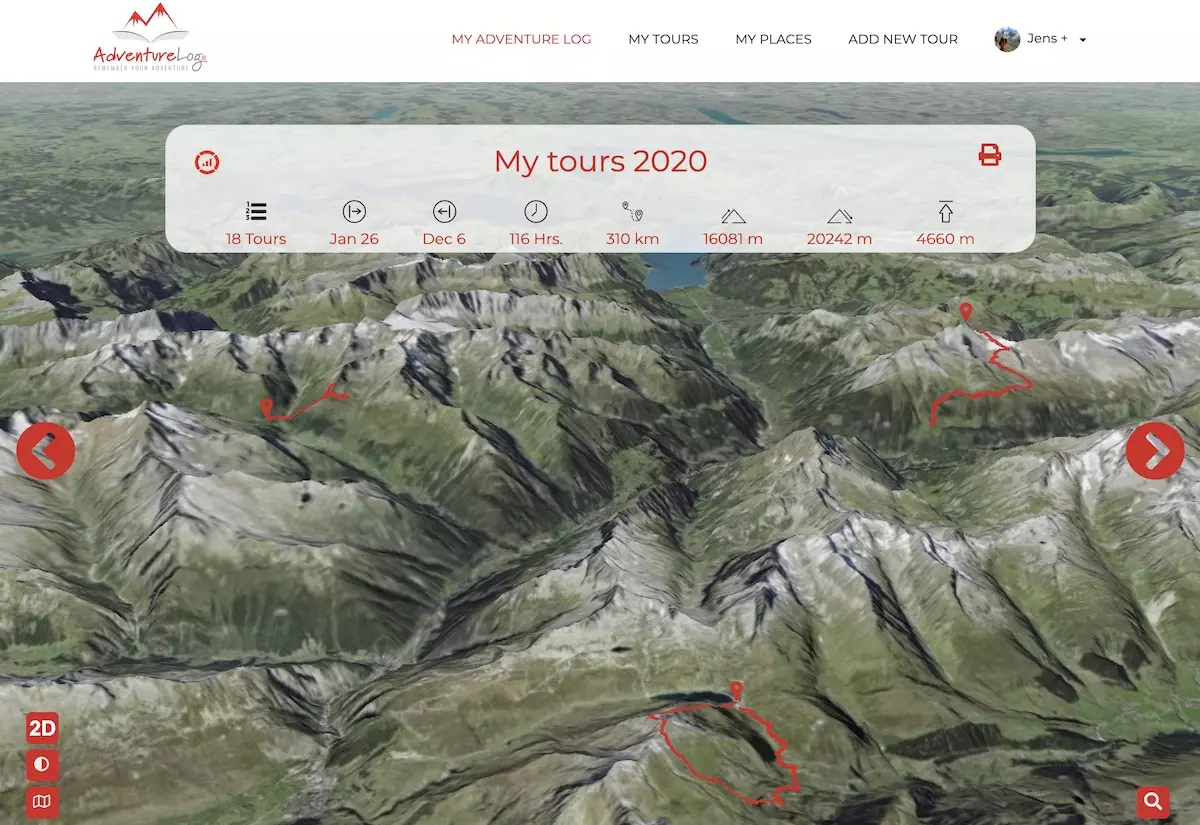Open the MY TOURS menu

(x=663, y=39)
